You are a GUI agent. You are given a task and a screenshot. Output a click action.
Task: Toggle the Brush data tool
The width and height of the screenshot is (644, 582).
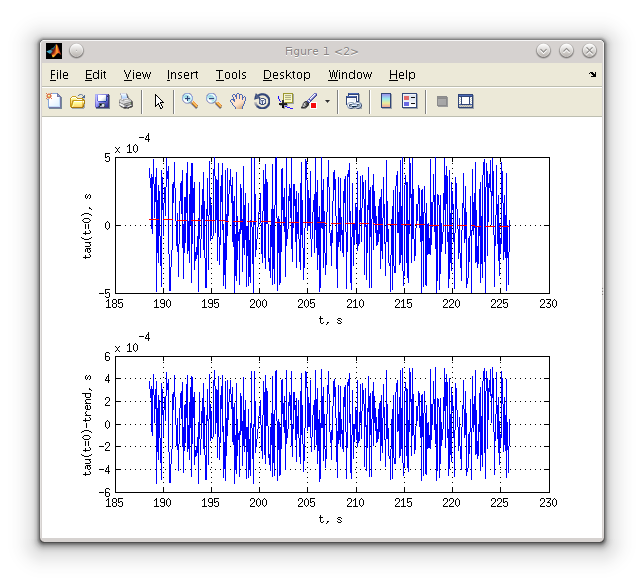pos(309,101)
